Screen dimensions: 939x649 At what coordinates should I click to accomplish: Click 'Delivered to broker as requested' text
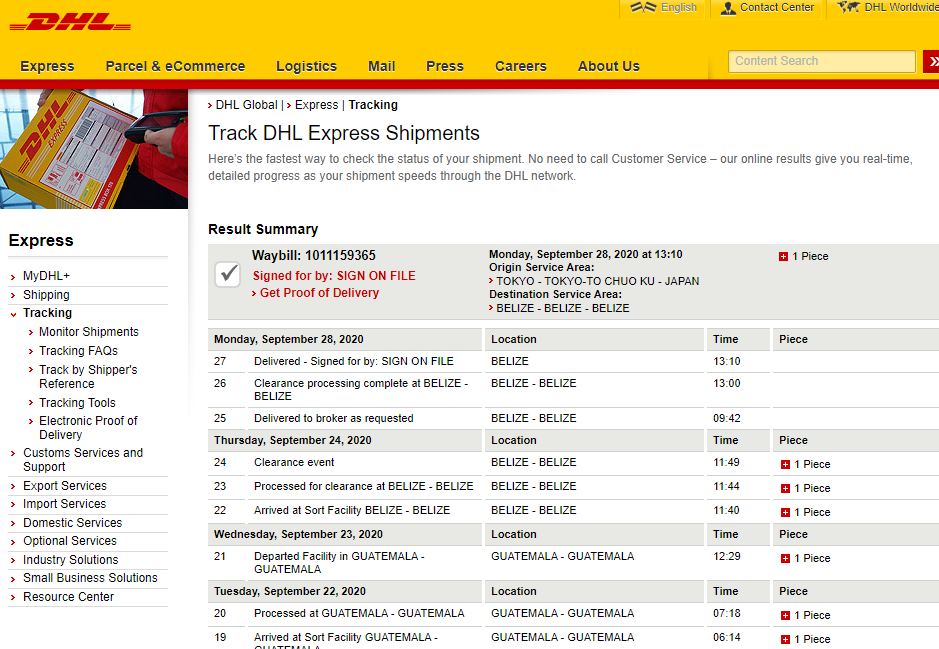(x=334, y=418)
